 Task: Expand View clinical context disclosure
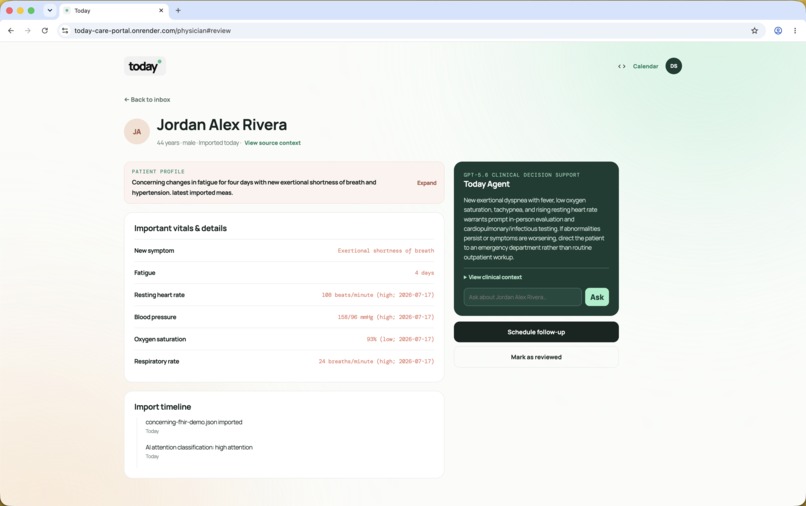[x=492, y=277]
